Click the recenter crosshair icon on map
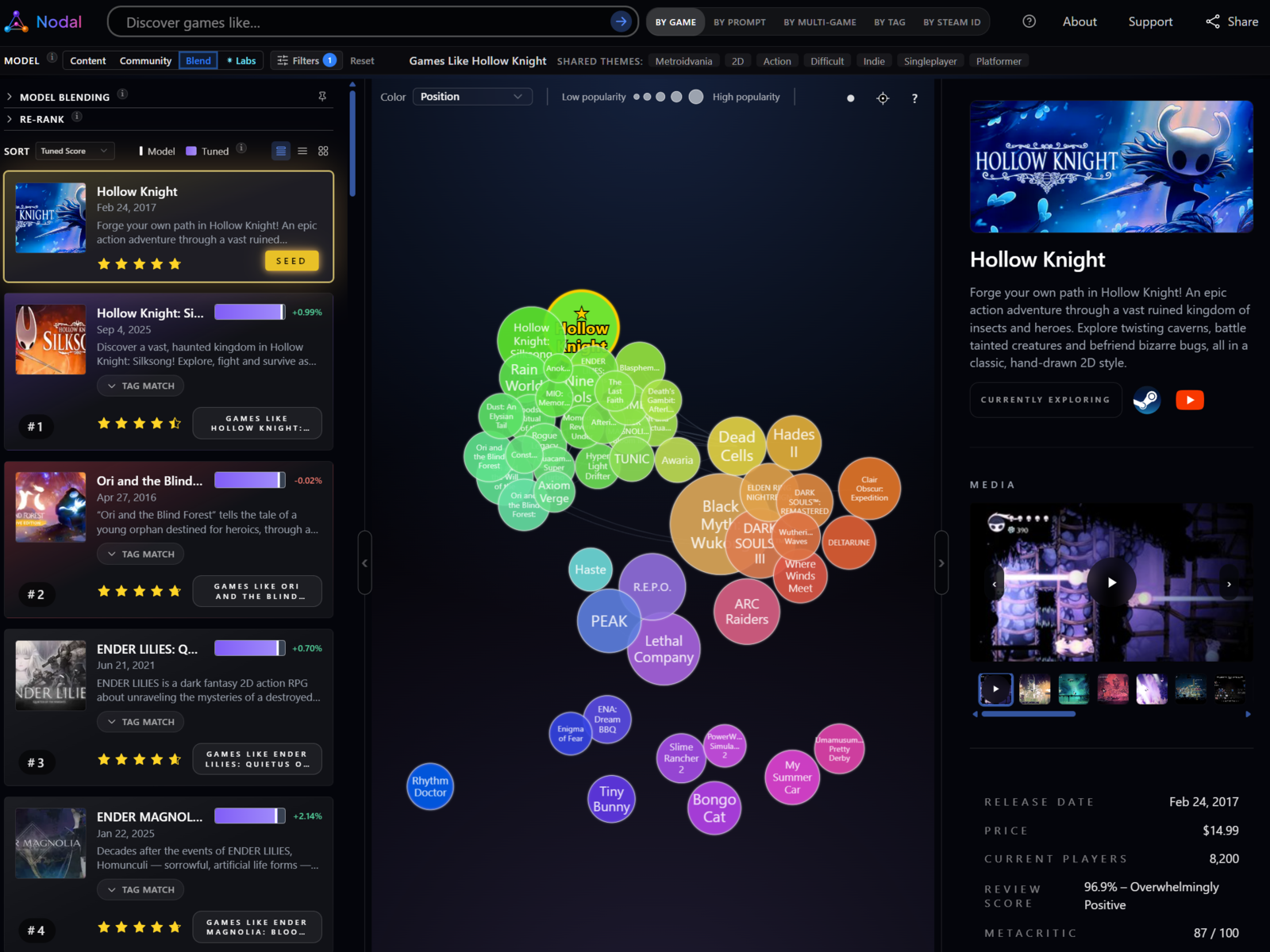The height and width of the screenshot is (952, 1270). coord(883,98)
